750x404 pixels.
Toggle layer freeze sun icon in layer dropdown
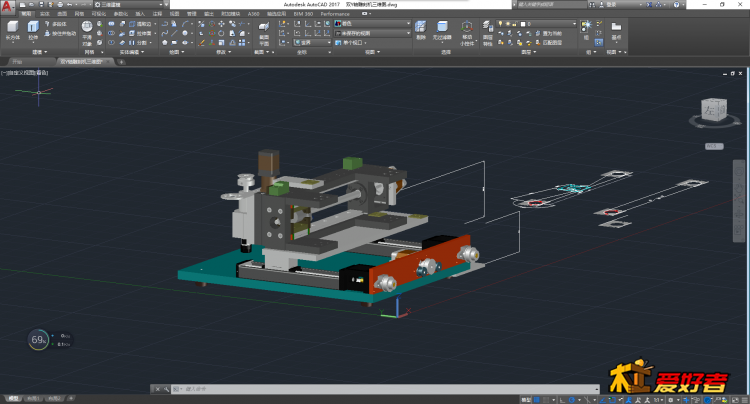point(507,24)
